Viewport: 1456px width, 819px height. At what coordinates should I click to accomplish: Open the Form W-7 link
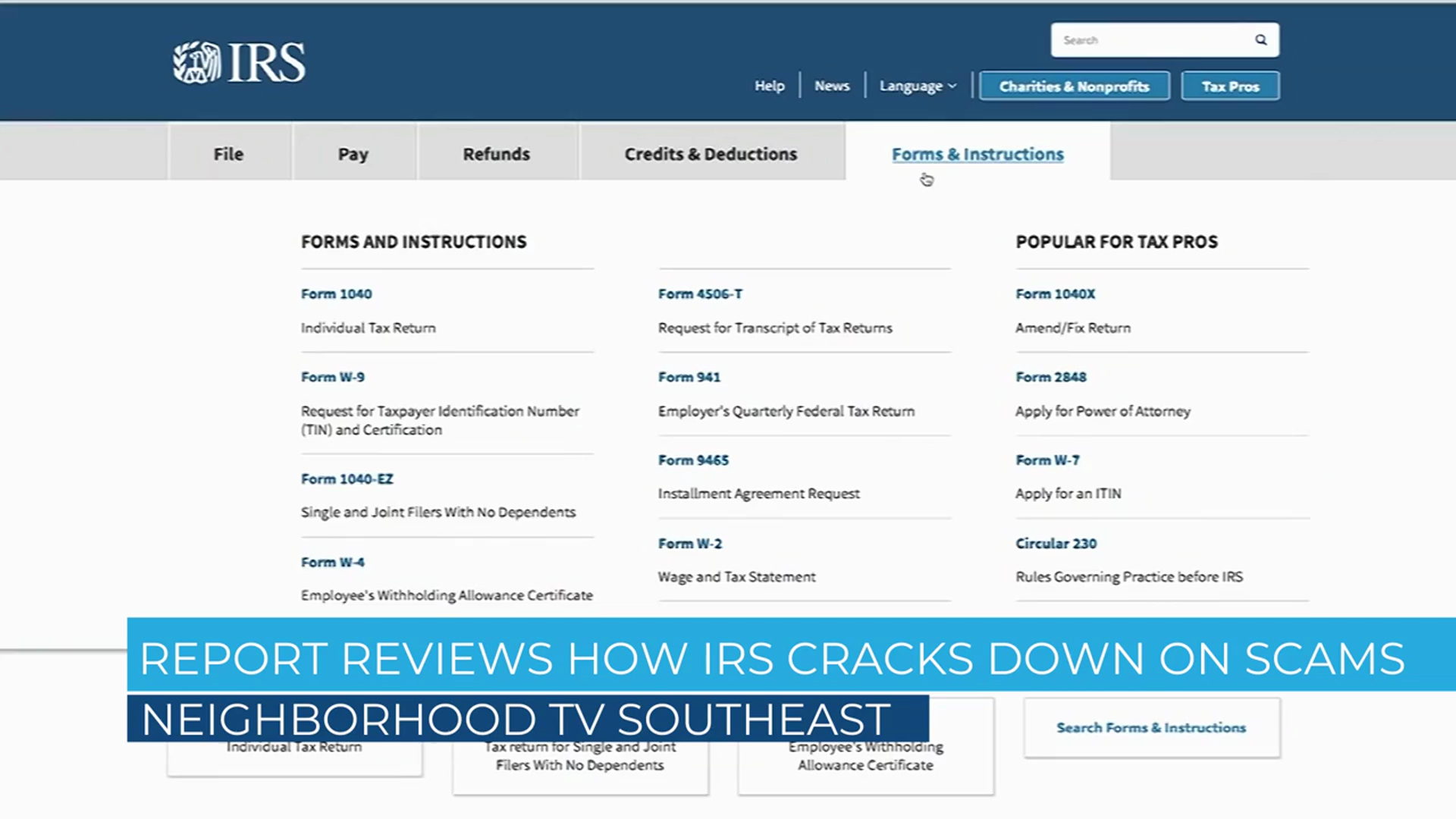pos(1047,460)
